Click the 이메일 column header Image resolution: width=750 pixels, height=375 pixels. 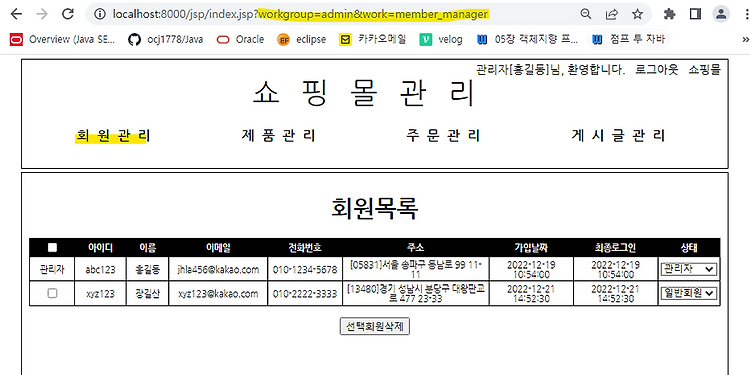218,247
